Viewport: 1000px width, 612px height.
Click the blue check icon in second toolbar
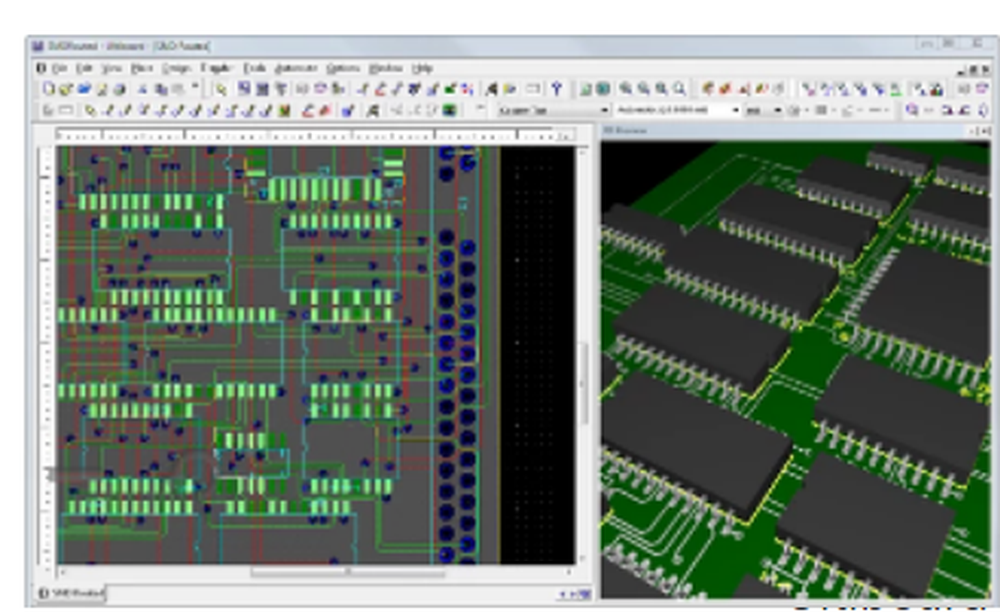(x=348, y=110)
